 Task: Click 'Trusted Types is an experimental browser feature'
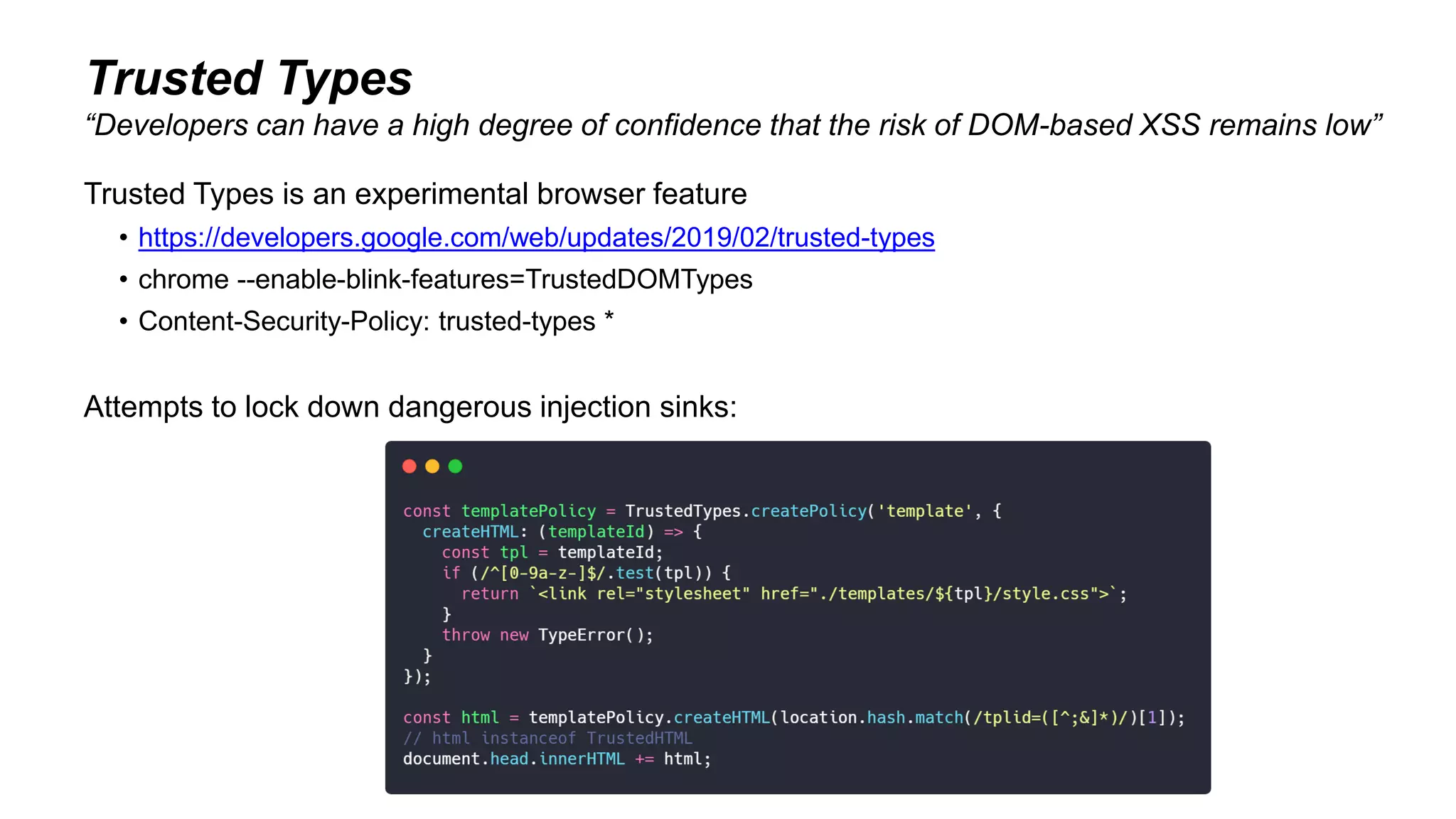point(415,194)
